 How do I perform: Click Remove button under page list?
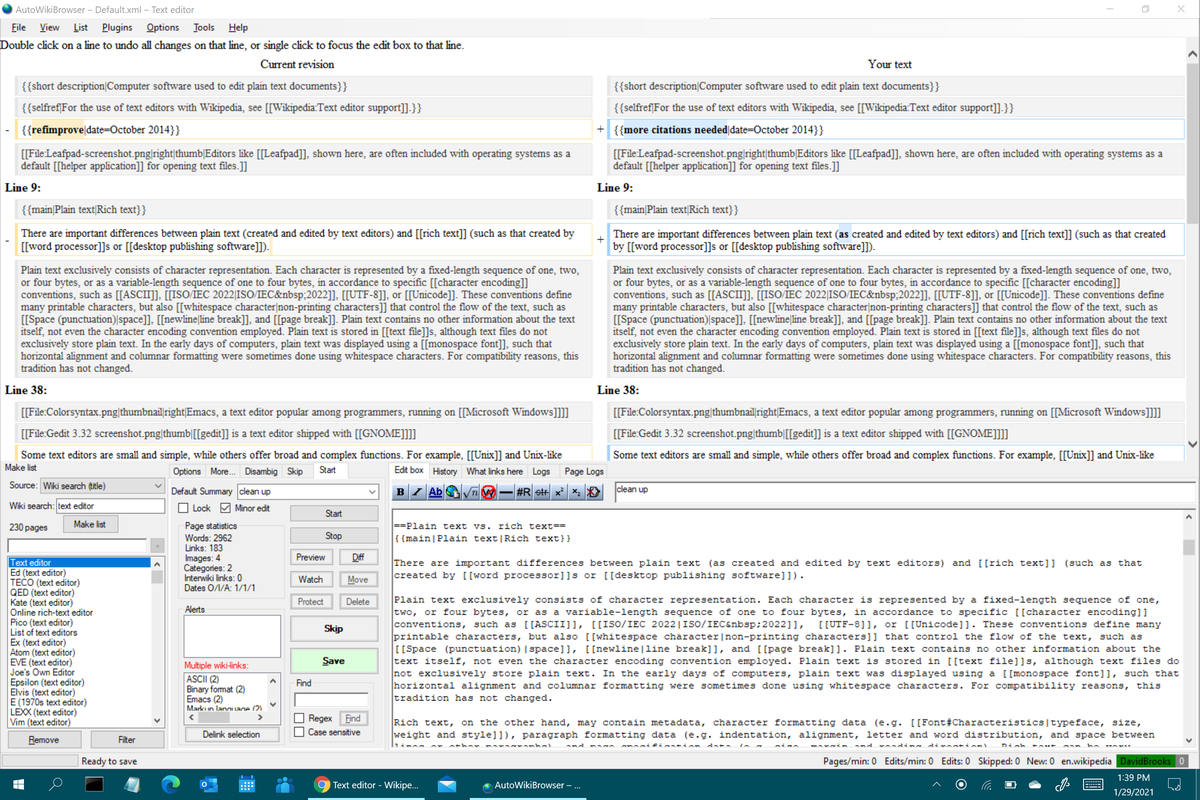click(43, 740)
